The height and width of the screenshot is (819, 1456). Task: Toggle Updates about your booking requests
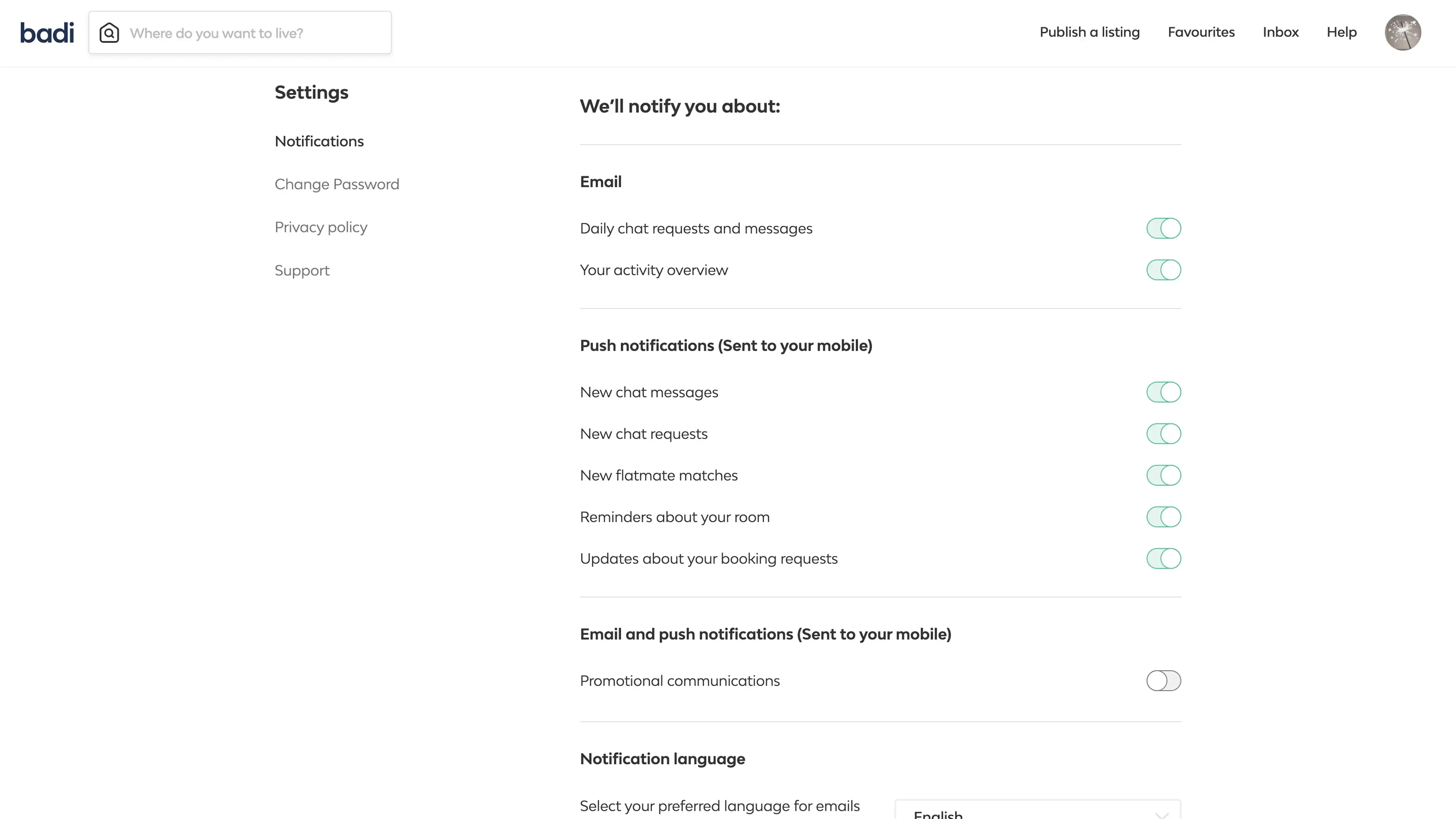click(x=1163, y=559)
